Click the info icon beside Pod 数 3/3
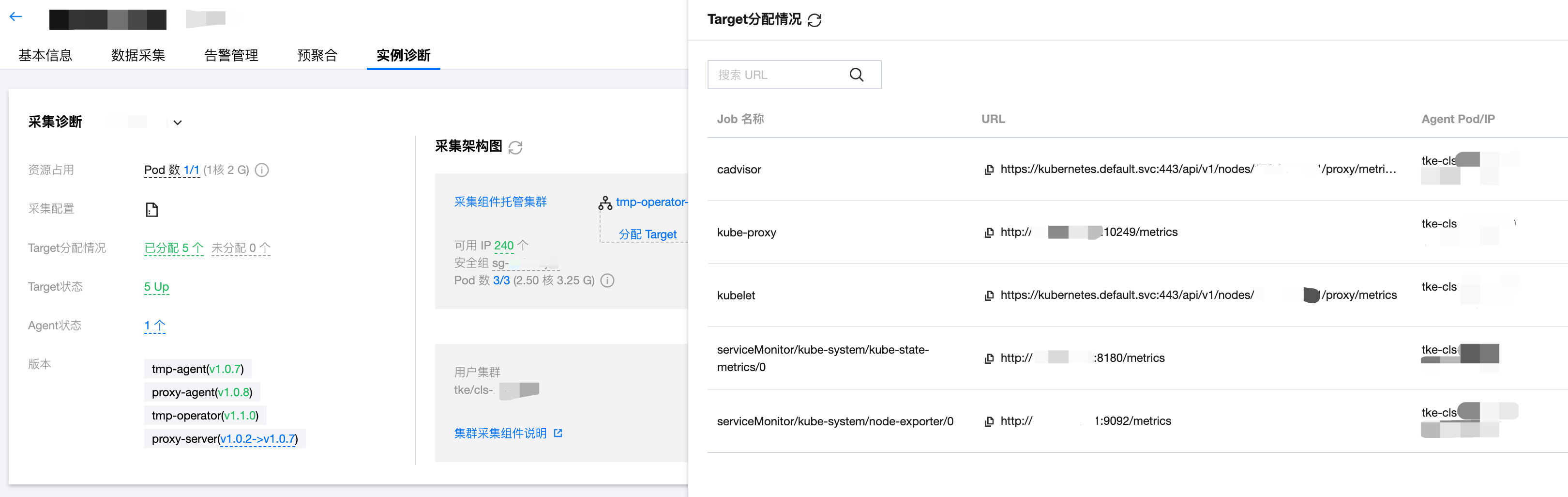The image size is (1568, 497). (x=607, y=280)
